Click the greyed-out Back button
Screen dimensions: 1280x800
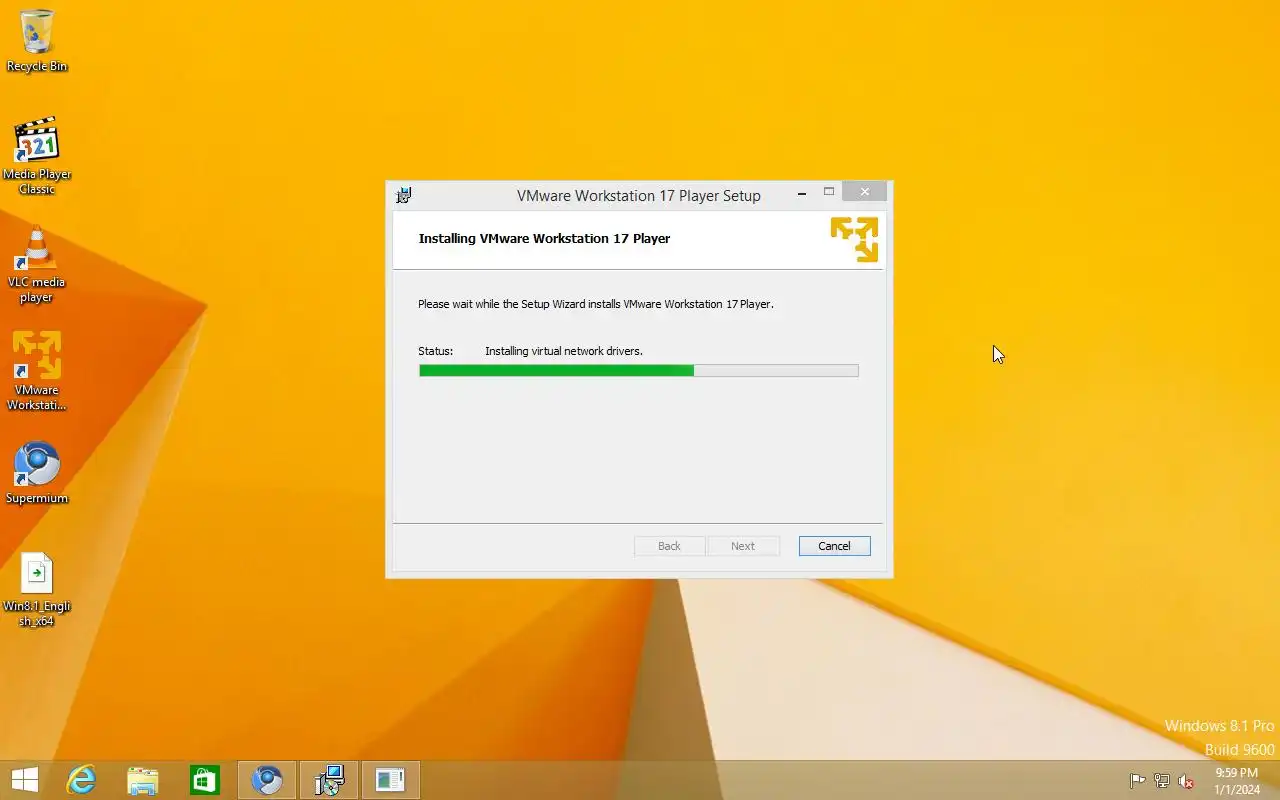click(x=669, y=546)
